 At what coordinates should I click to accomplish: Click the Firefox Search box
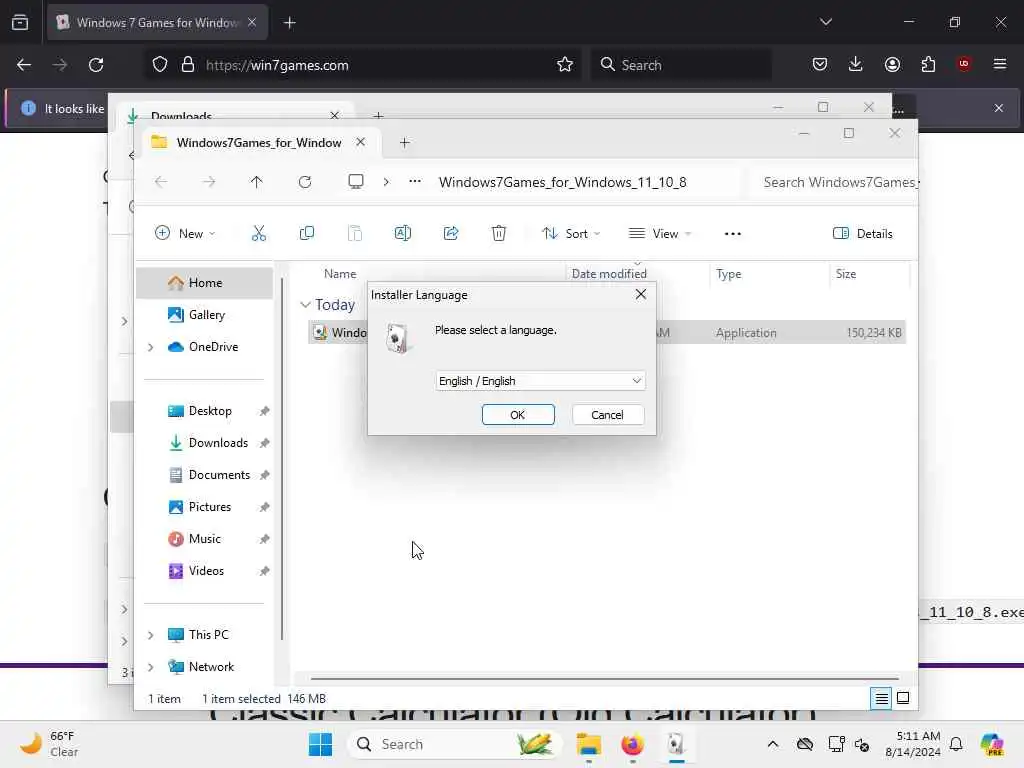click(x=680, y=65)
